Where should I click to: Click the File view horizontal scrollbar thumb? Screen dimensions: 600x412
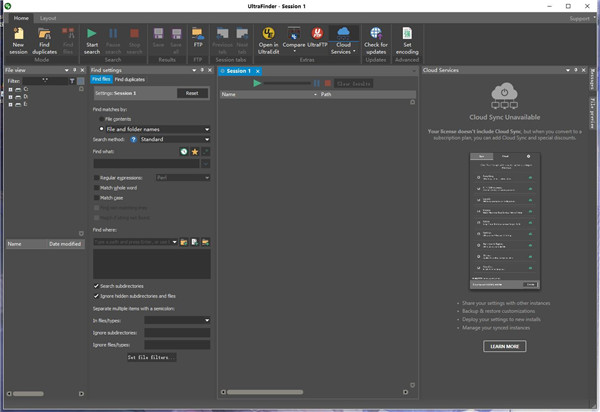pos(28,394)
